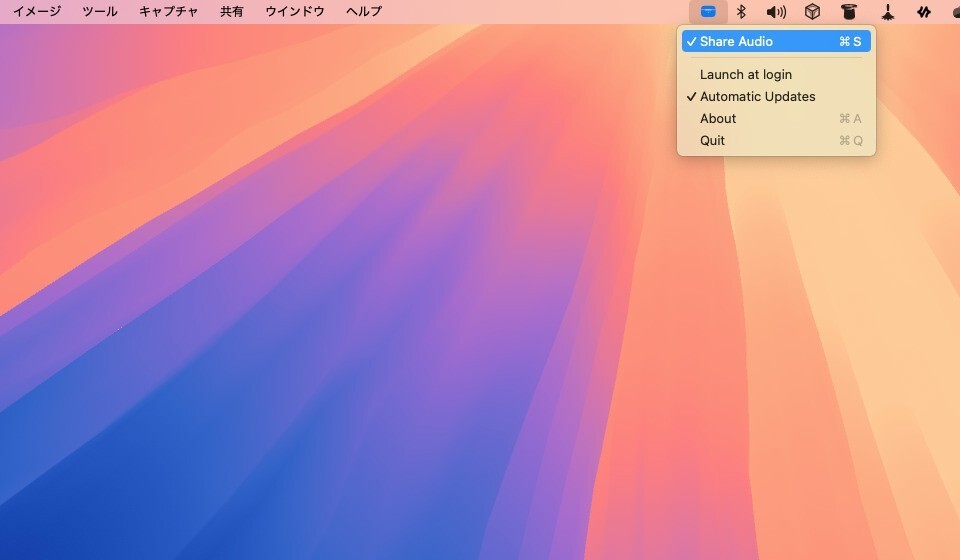Screen dimensions: 960x560
Task: Open the ヘルプ menu
Action: (364, 12)
